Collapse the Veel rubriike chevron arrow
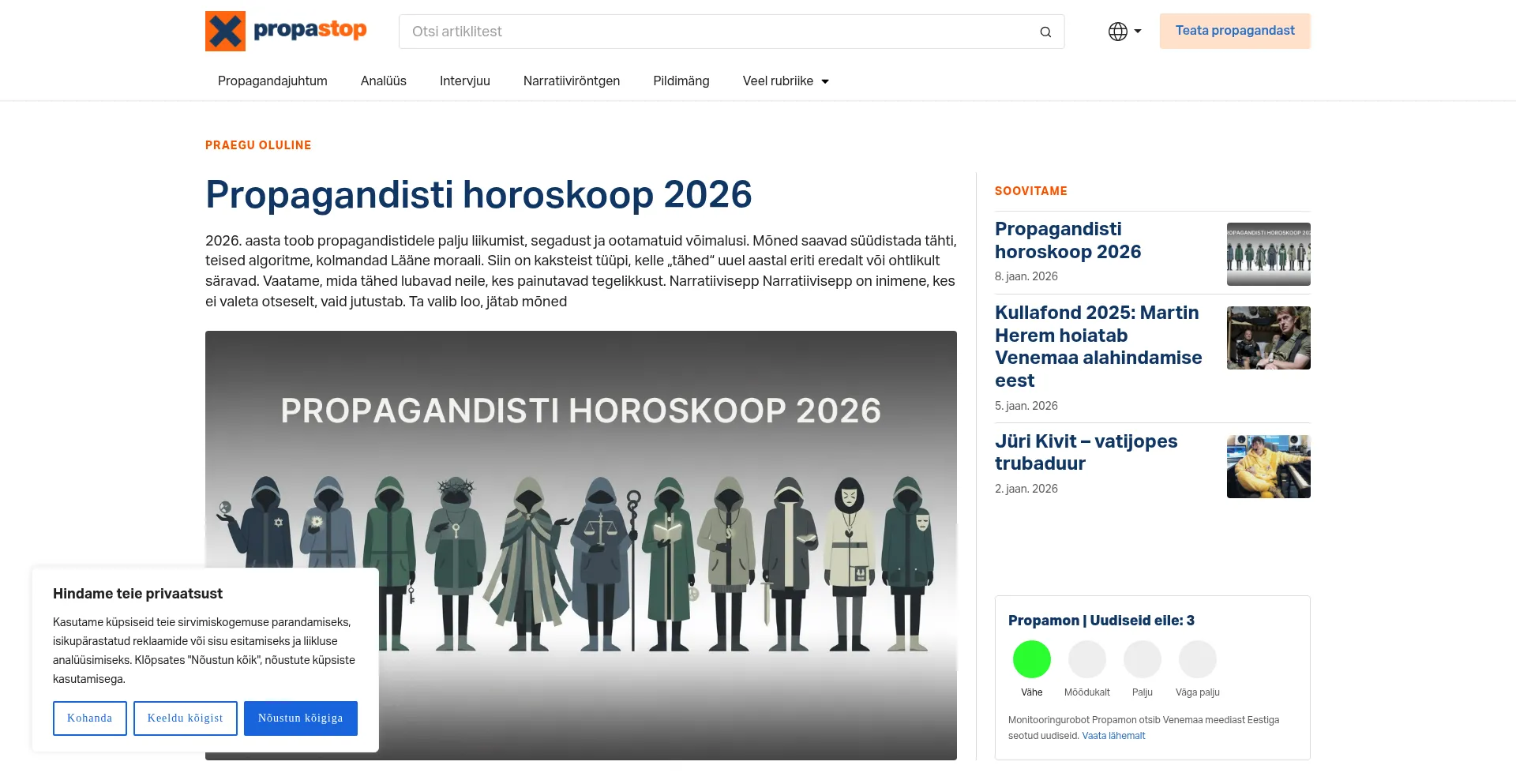 [825, 81]
